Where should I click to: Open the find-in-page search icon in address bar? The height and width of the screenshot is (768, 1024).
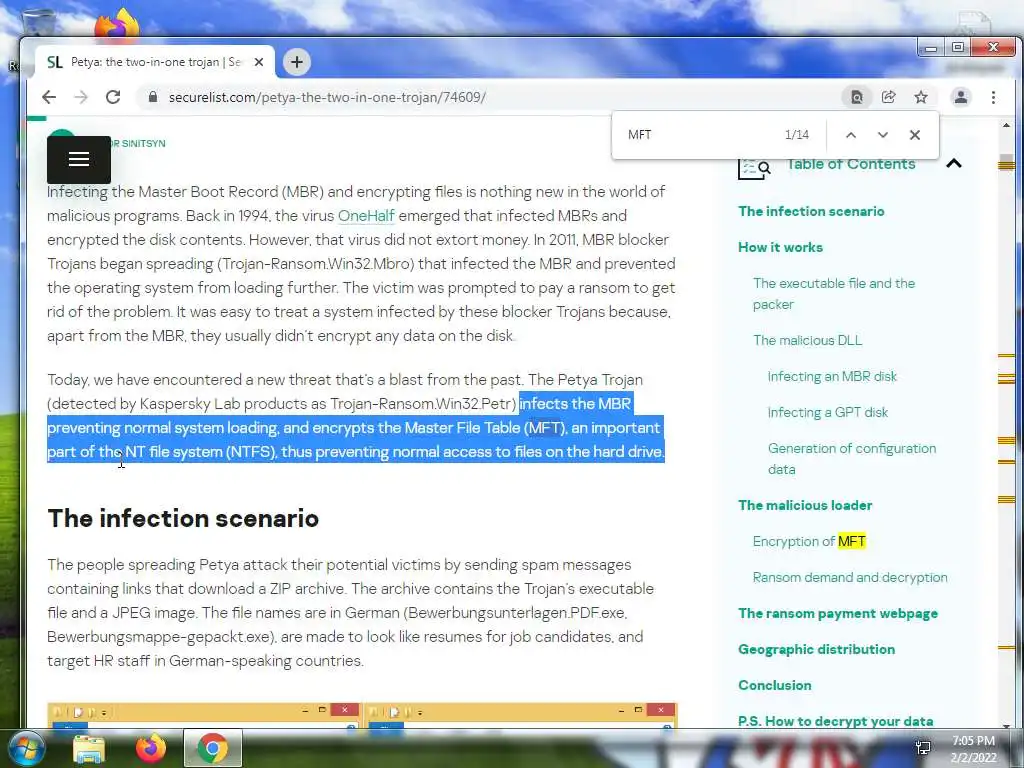pyautogui.click(x=856, y=97)
